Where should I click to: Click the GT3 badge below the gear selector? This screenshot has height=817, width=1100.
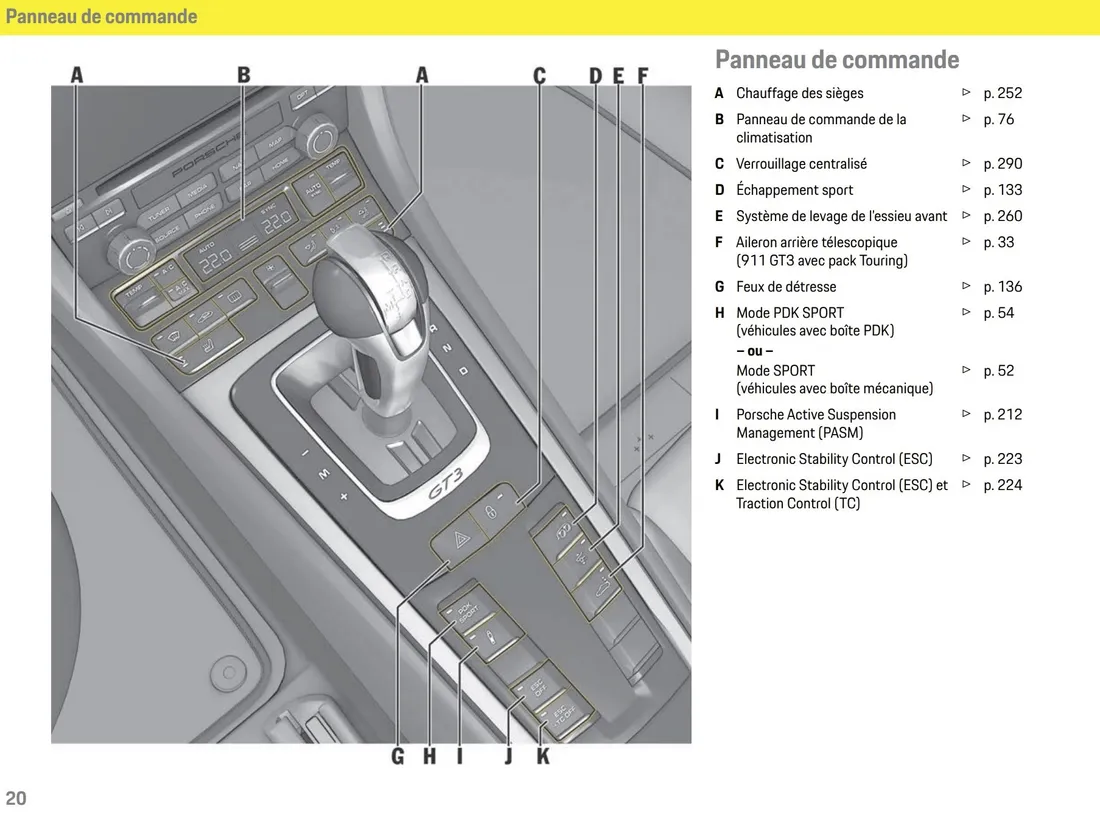tap(446, 483)
